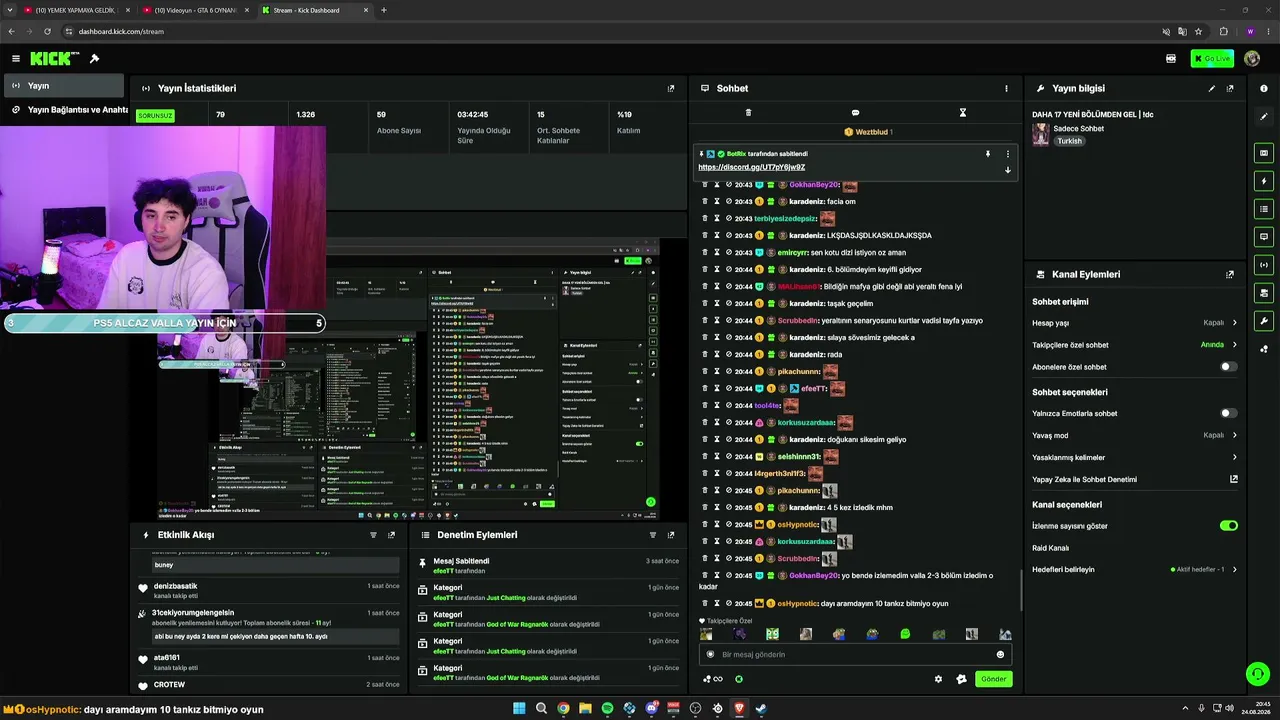Open Yapay Zeka ile Sohbet Denetimi link
Image resolution: width=1280 pixels, height=720 pixels.
tap(1135, 479)
